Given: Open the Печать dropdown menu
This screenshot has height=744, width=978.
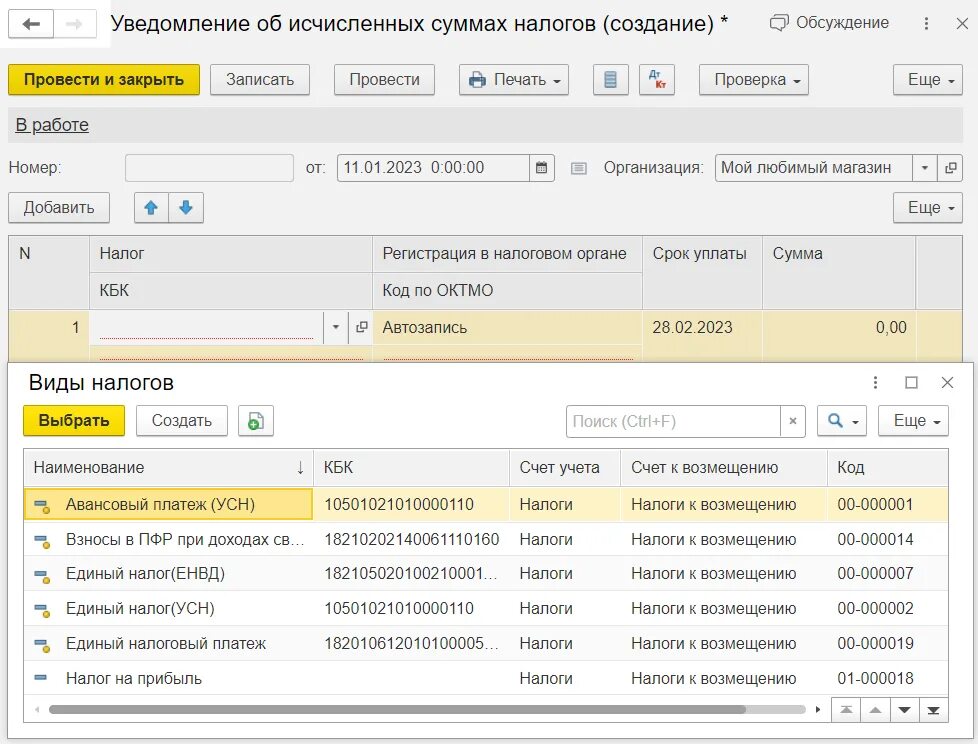Looking at the screenshot, I should pyautogui.click(x=514, y=80).
